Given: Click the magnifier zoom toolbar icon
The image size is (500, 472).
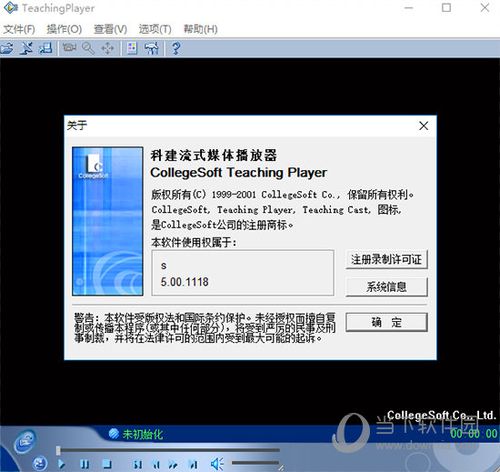Looking at the screenshot, I should [88, 48].
